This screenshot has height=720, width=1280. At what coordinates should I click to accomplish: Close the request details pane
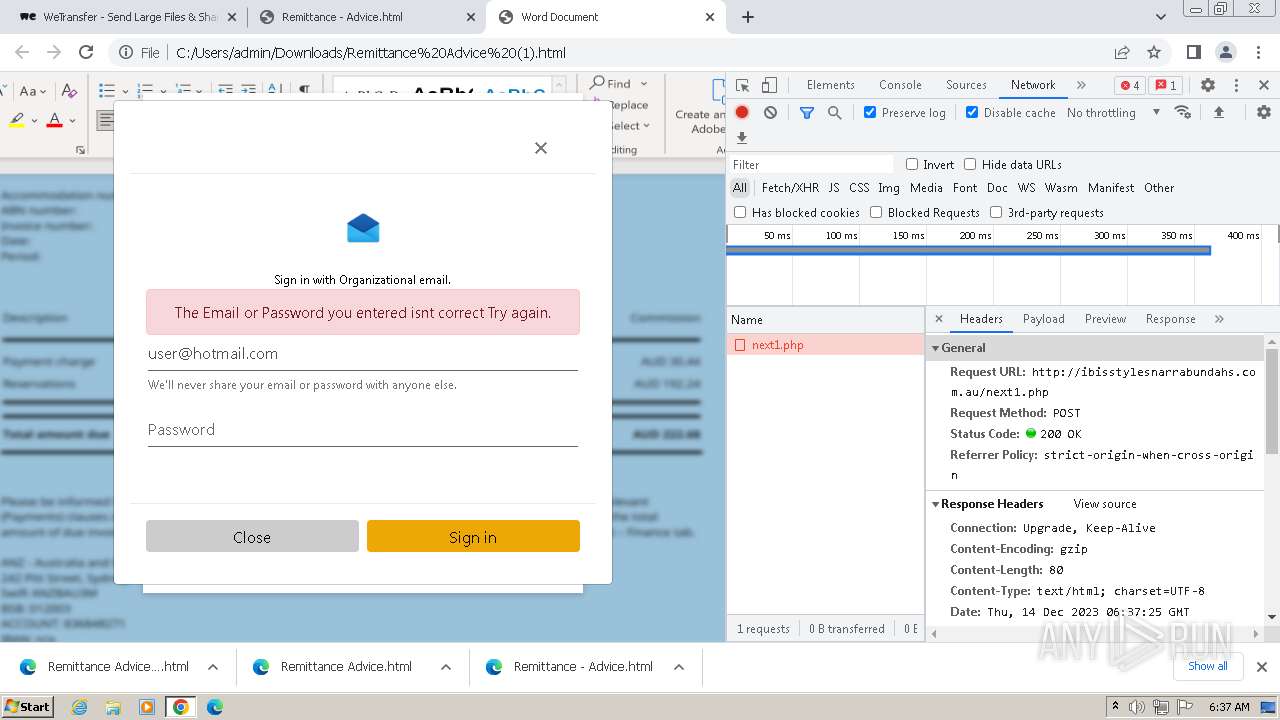(x=939, y=319)
